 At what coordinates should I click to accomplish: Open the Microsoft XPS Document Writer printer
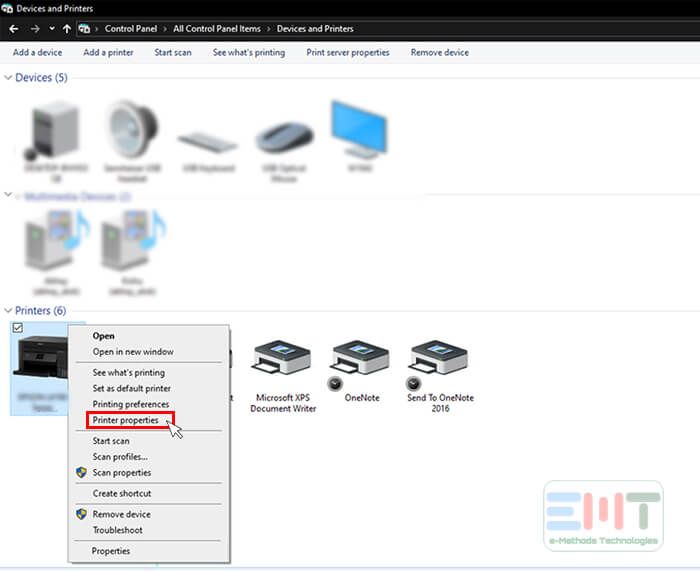pos(282,360)
